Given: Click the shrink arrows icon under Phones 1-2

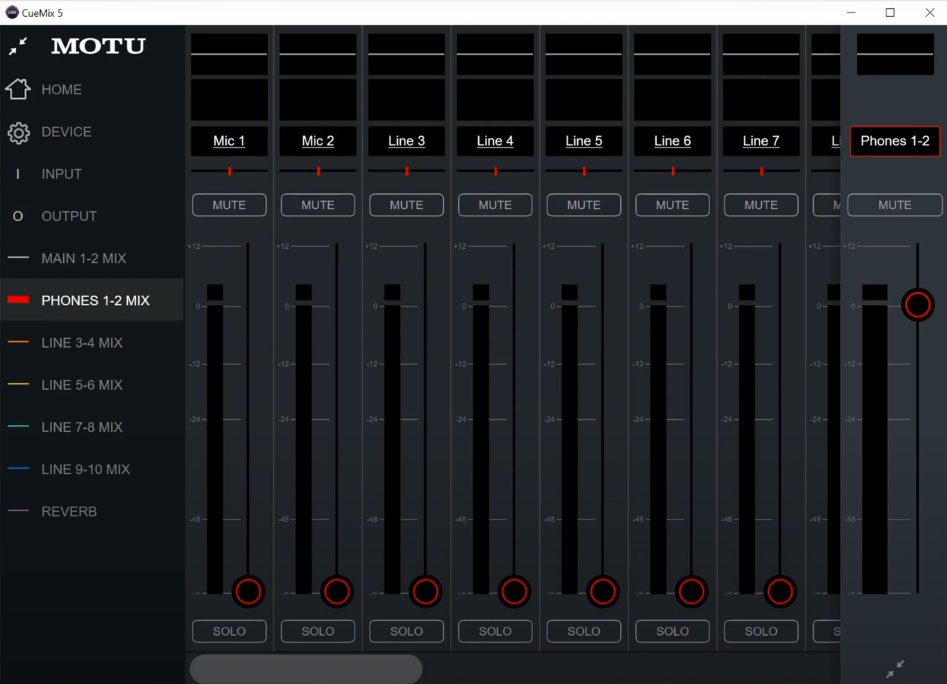Looking at the screenshot, I should 895,669.
